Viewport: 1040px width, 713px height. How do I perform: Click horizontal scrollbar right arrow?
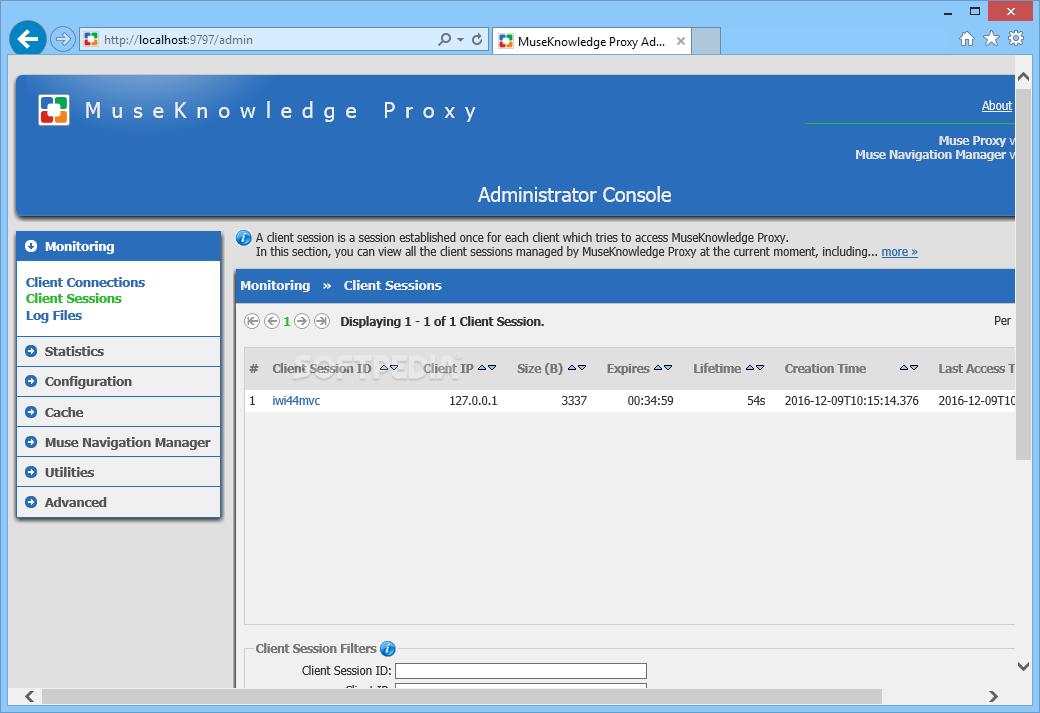993,696
